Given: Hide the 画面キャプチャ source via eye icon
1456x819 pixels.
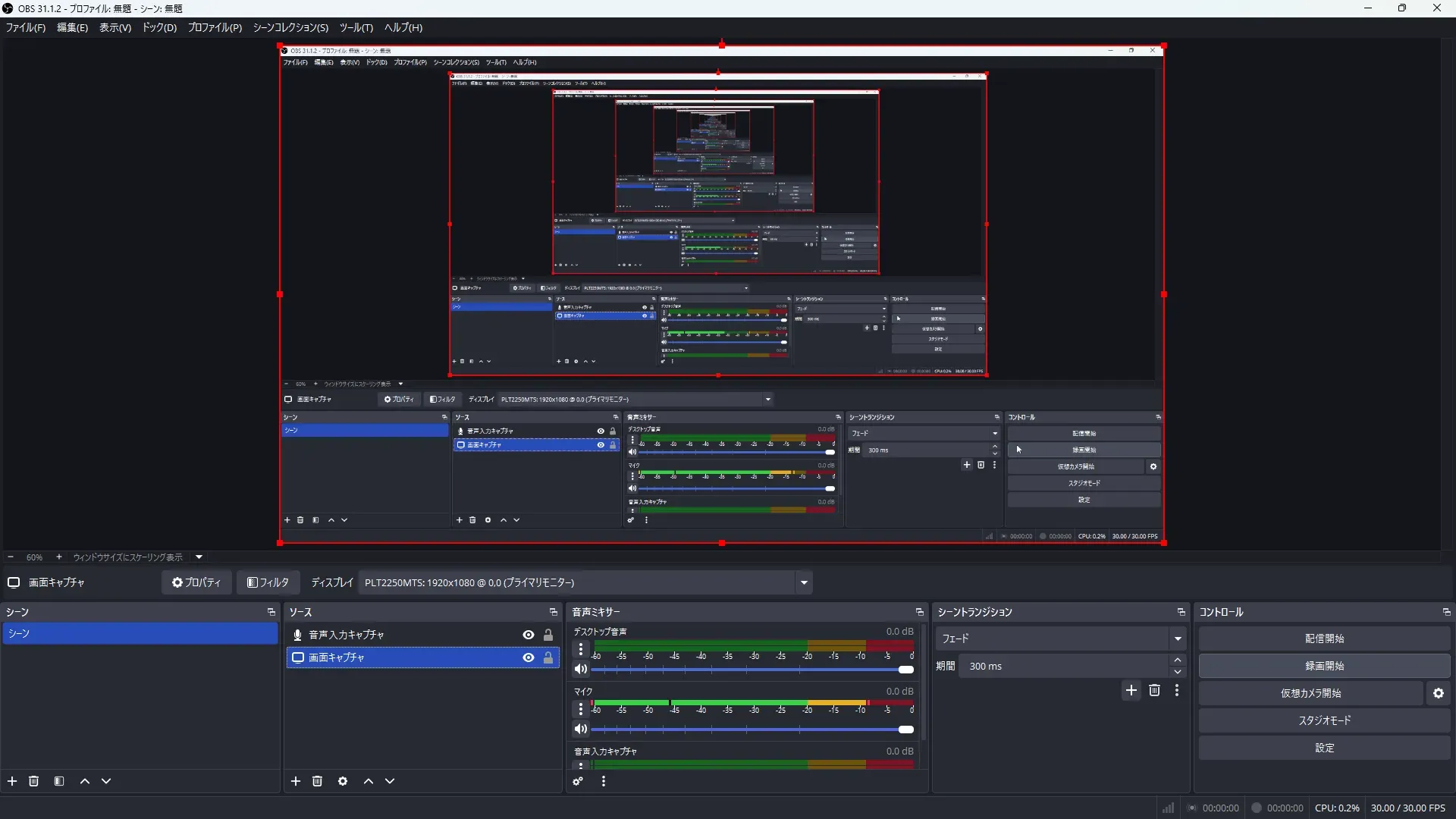Looking at the screenshot, I should (529, 657).
